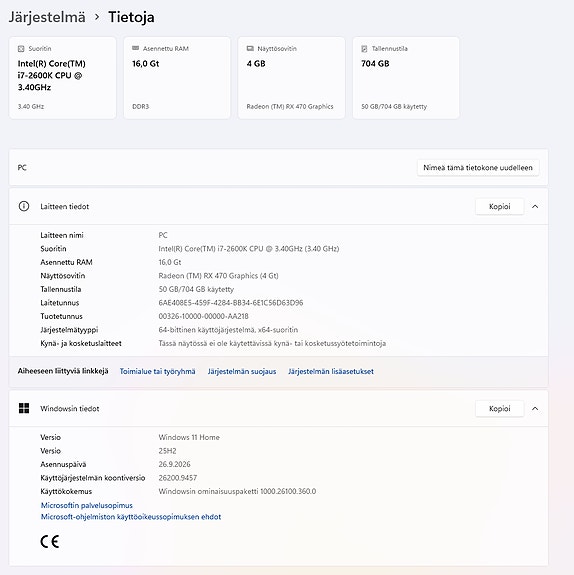
Task: Go back to Järjestelmä via breadcrumb
Action: click(47, 17)
